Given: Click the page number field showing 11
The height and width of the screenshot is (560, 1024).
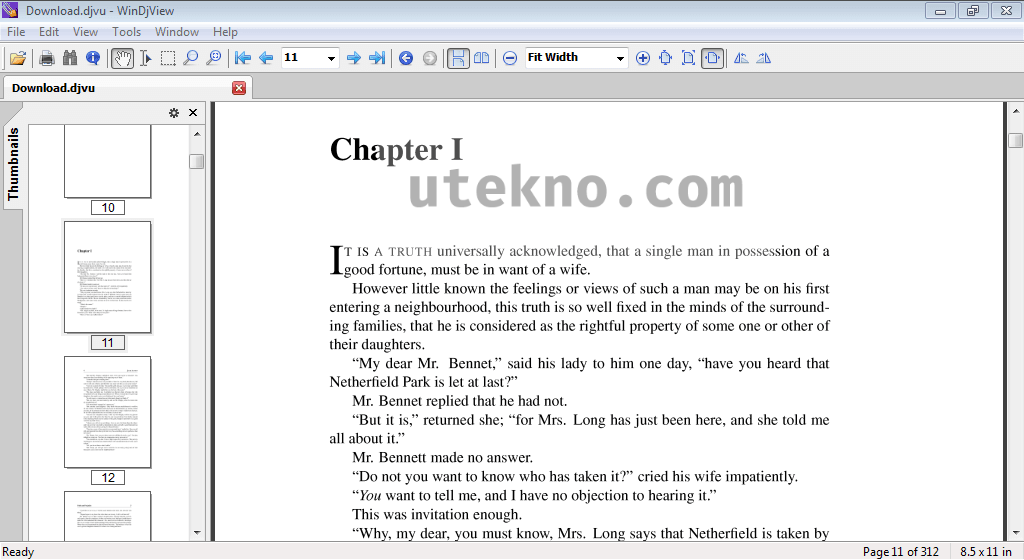Looking at the screenshot, I should [303, 58].
